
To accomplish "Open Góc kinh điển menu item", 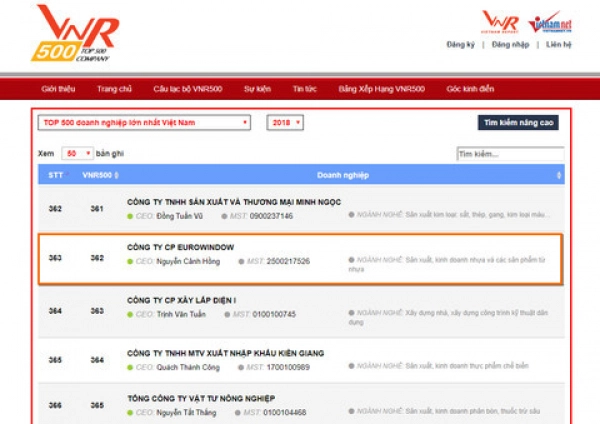I will coord(470,89).
